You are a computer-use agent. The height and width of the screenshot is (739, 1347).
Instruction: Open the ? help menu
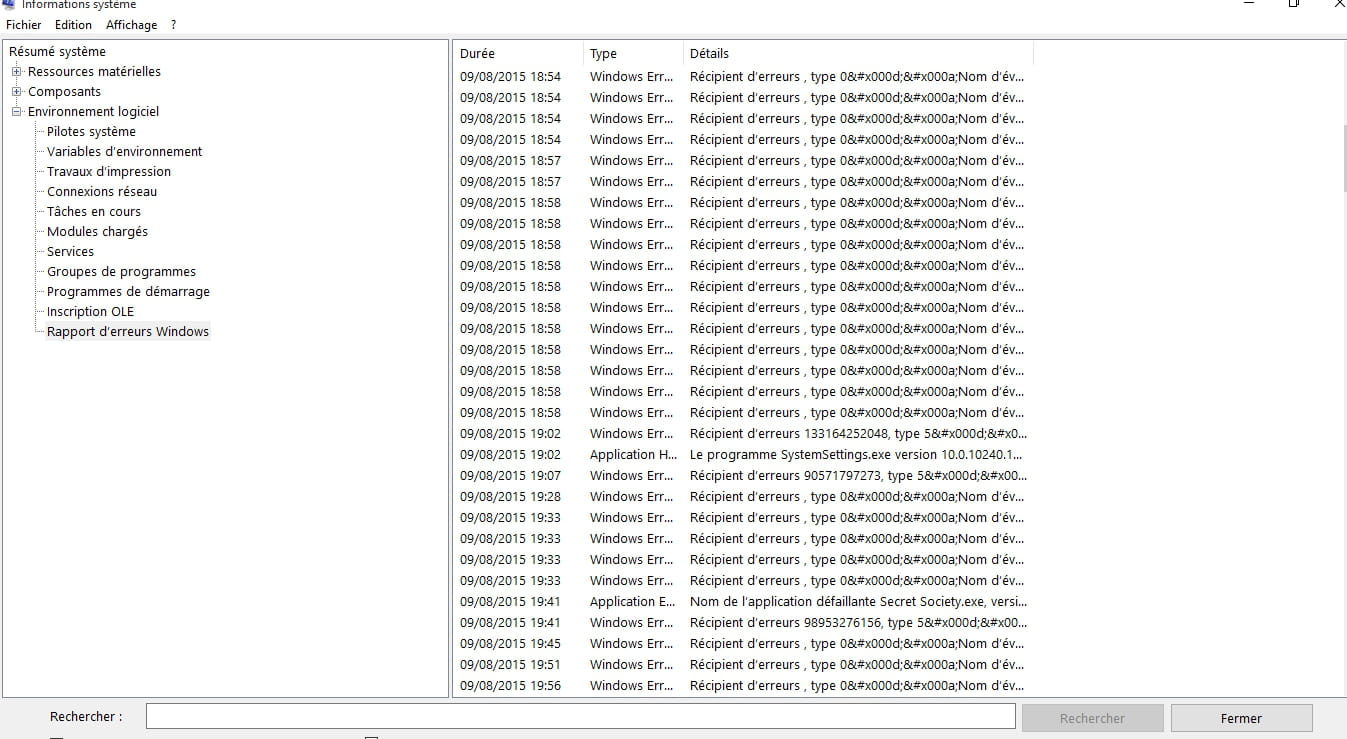(x=173, y=25)
